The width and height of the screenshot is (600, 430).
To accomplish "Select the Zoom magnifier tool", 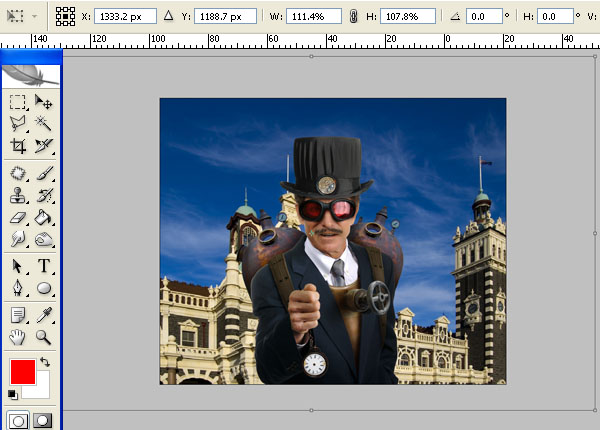I will [x=43, y=337].
